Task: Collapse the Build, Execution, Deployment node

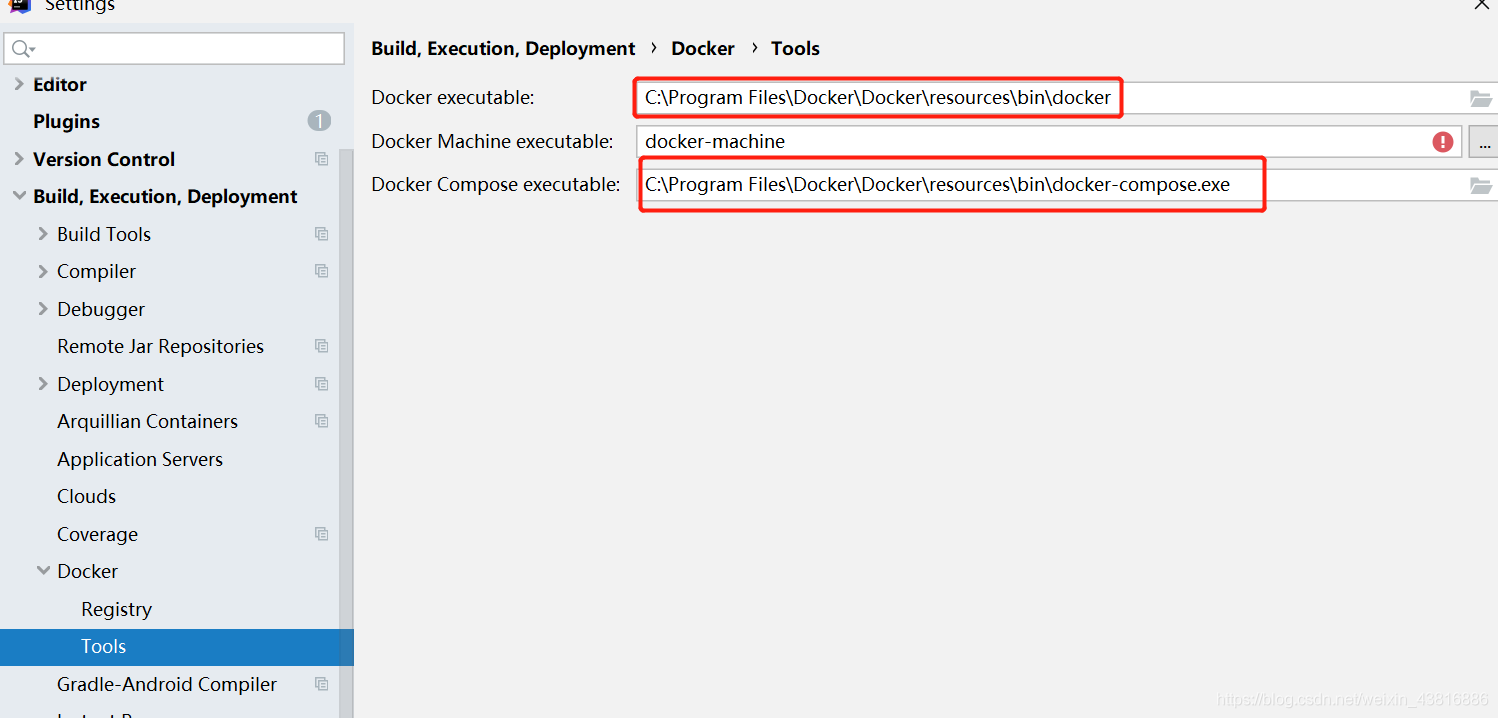Action: click(x=20, y=196)
